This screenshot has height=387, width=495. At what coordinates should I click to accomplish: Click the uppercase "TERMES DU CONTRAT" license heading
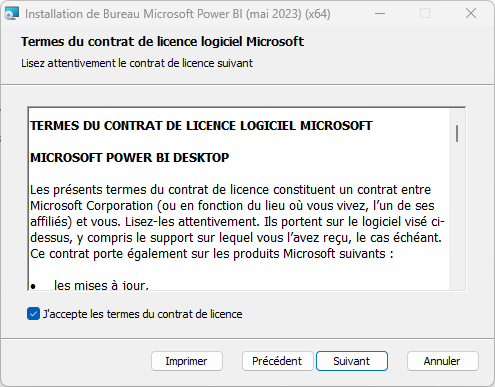click(x=201, y=126)
